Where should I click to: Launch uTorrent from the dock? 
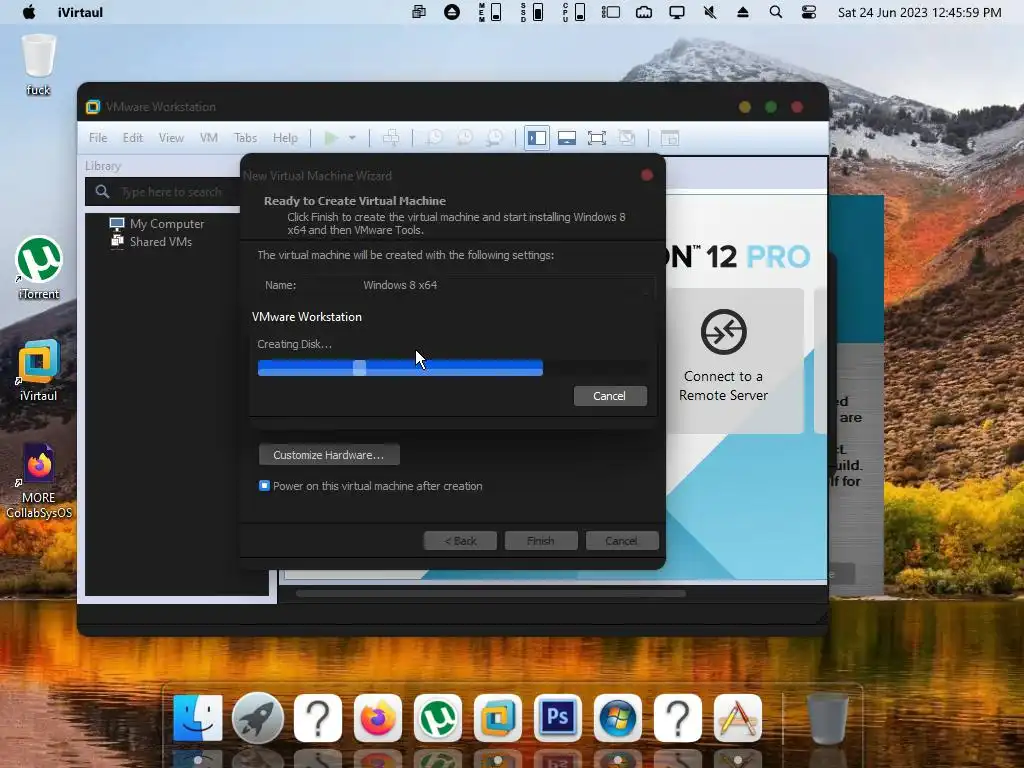pos(438,718)
